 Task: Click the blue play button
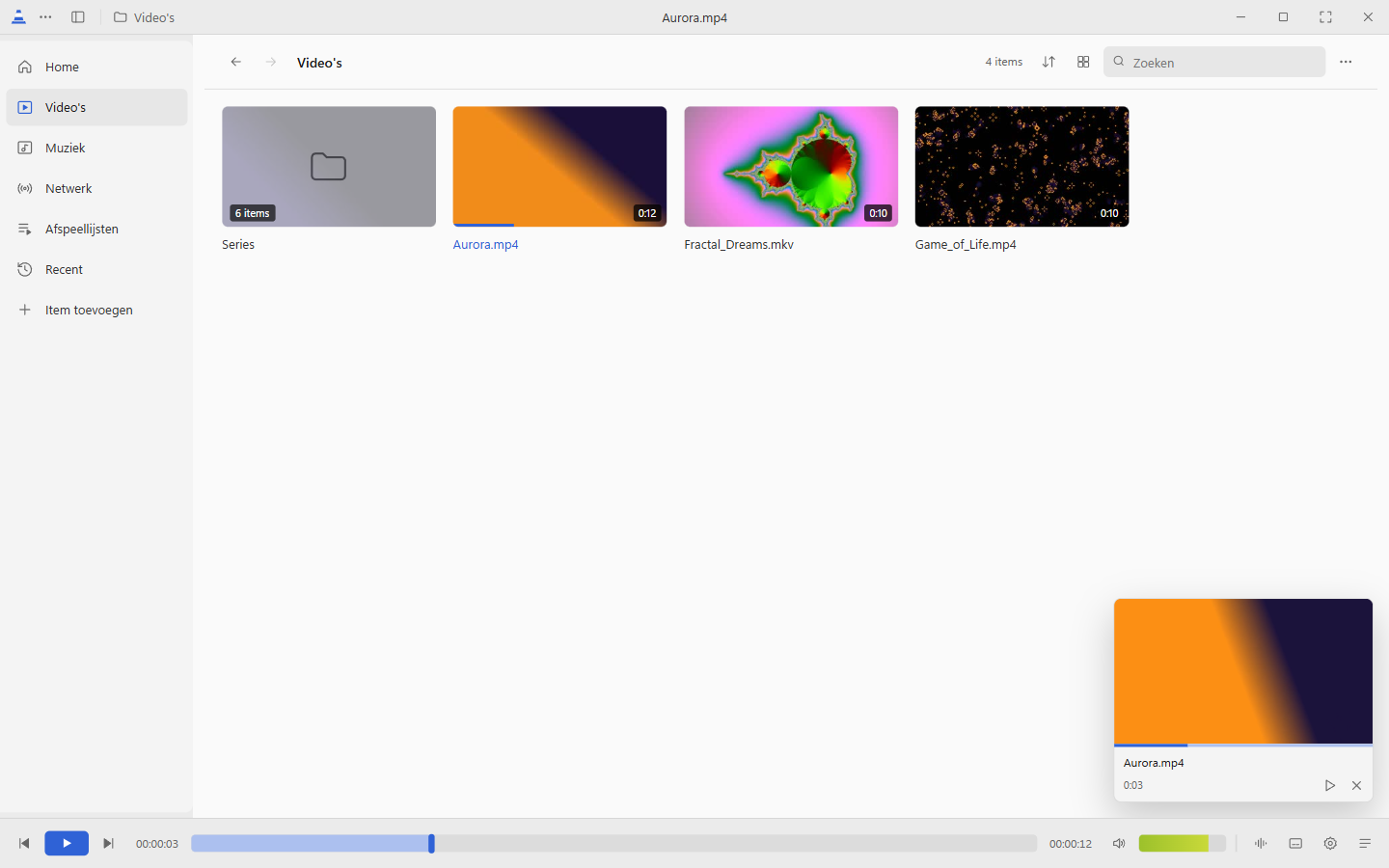[67, 844]
